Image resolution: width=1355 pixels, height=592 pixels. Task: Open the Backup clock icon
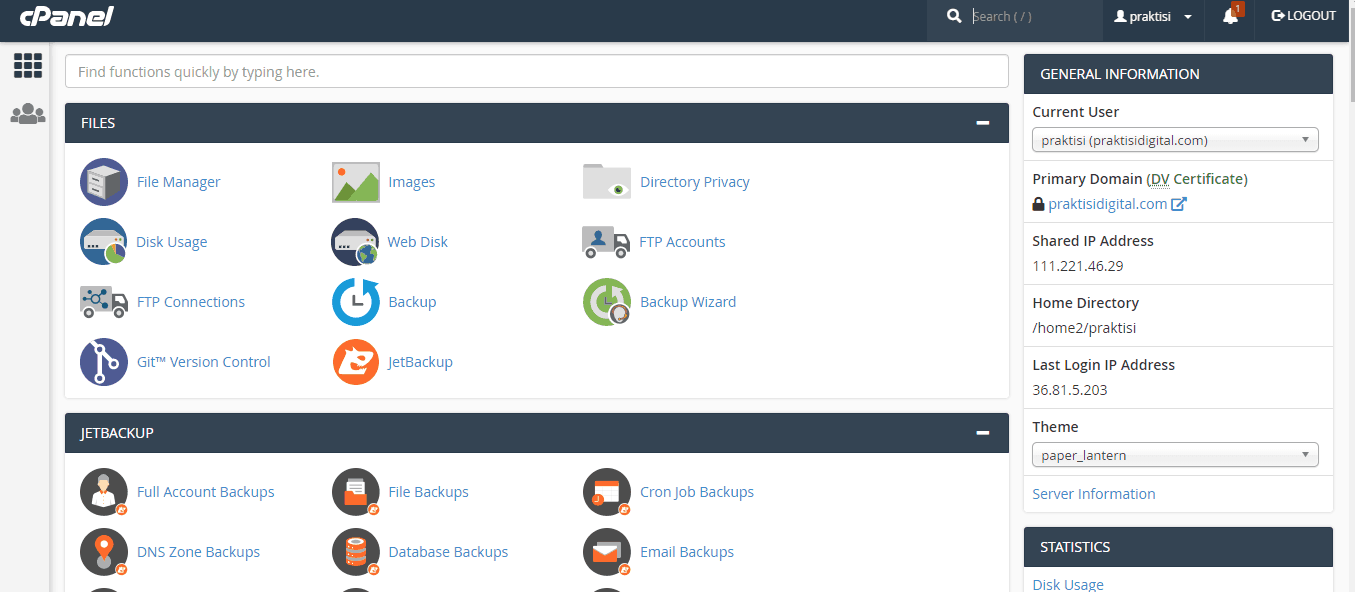tap(356, 302)
